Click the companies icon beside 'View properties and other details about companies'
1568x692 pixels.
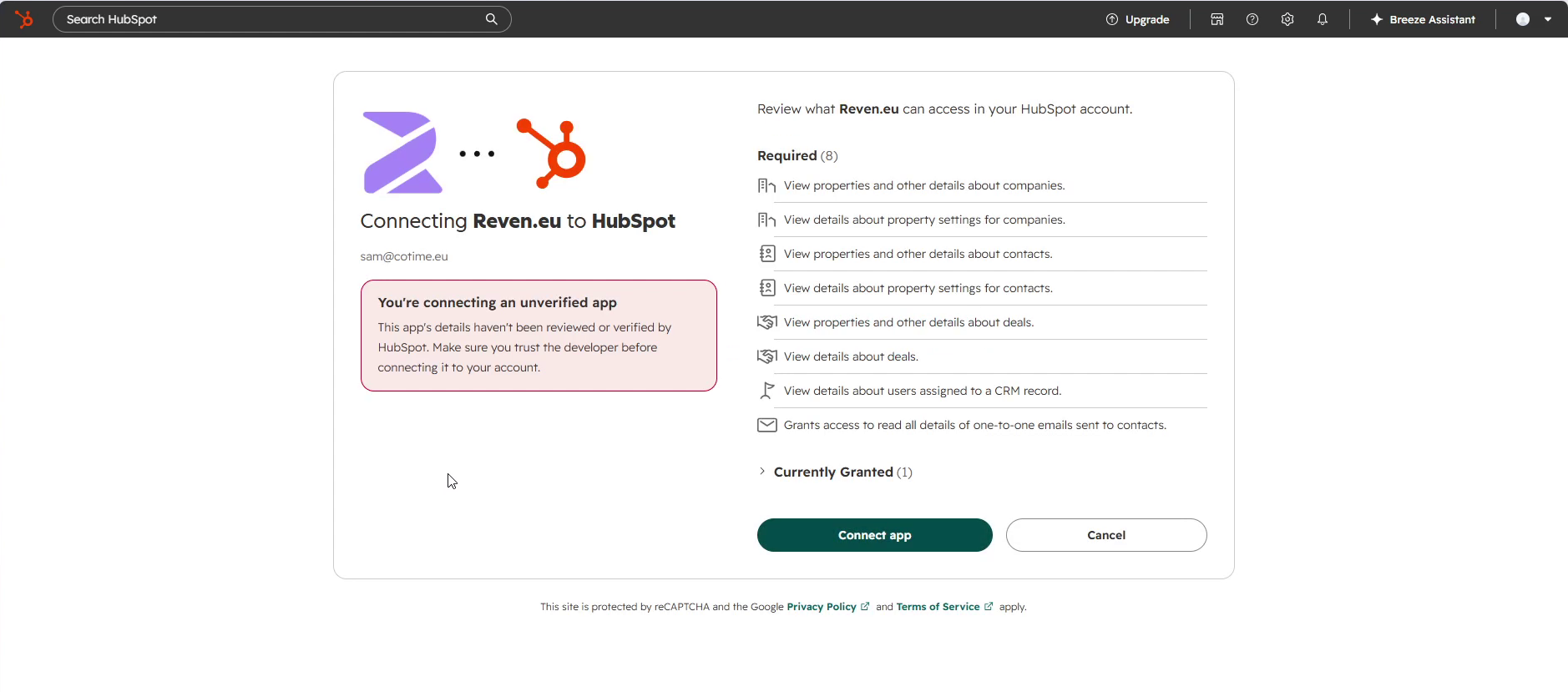766,185
